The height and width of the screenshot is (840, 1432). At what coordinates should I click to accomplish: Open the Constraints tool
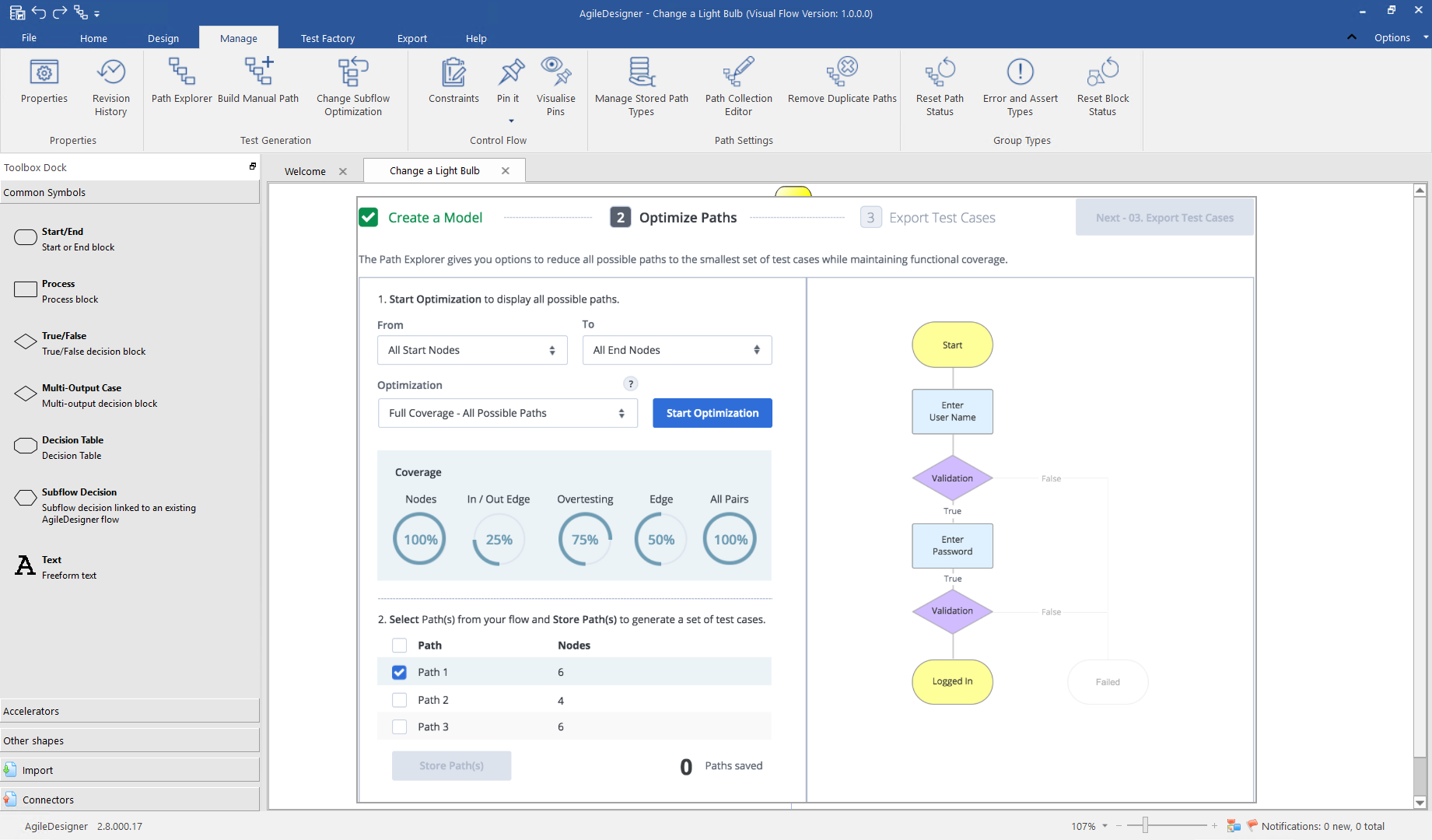[453, 81]
